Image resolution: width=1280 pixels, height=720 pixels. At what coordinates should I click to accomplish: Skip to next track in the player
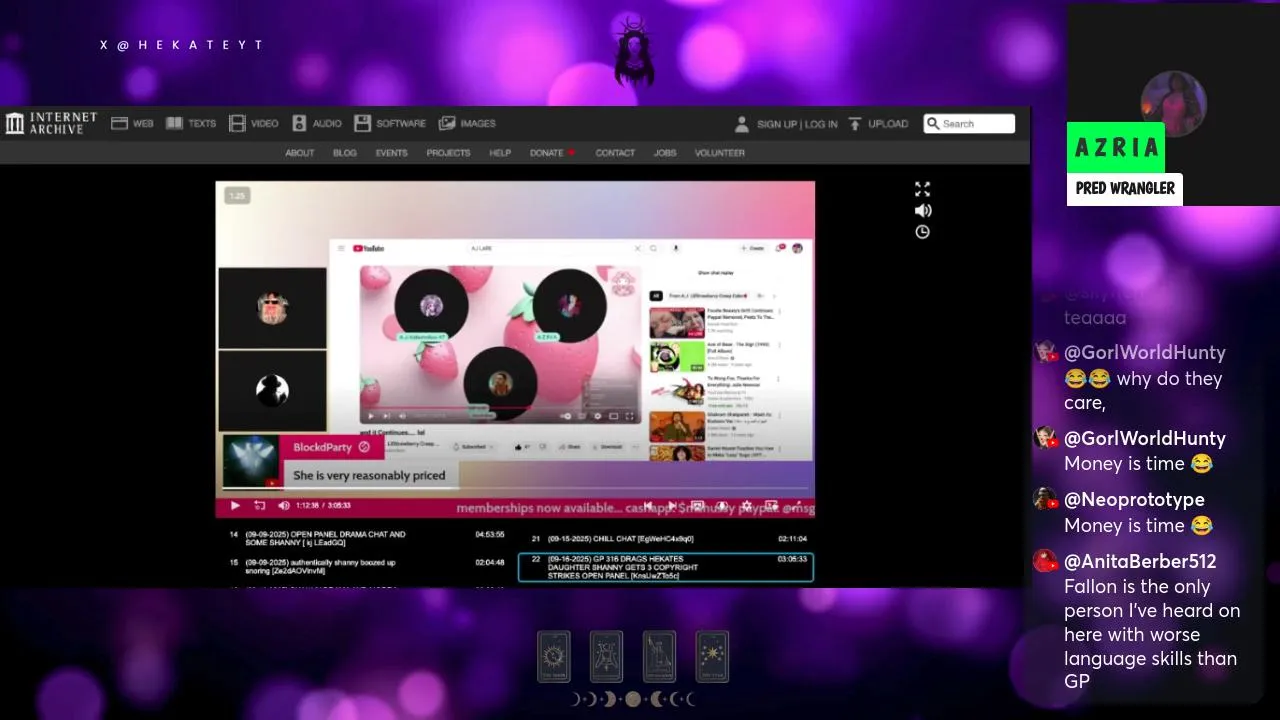tap(672, 507)
